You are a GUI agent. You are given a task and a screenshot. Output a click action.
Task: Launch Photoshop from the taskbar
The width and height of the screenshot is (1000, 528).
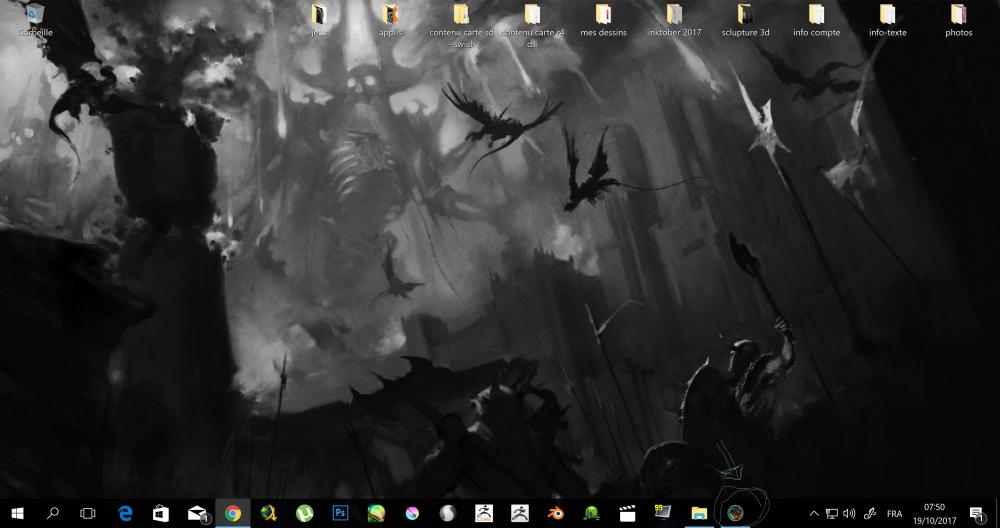[340, 513]
